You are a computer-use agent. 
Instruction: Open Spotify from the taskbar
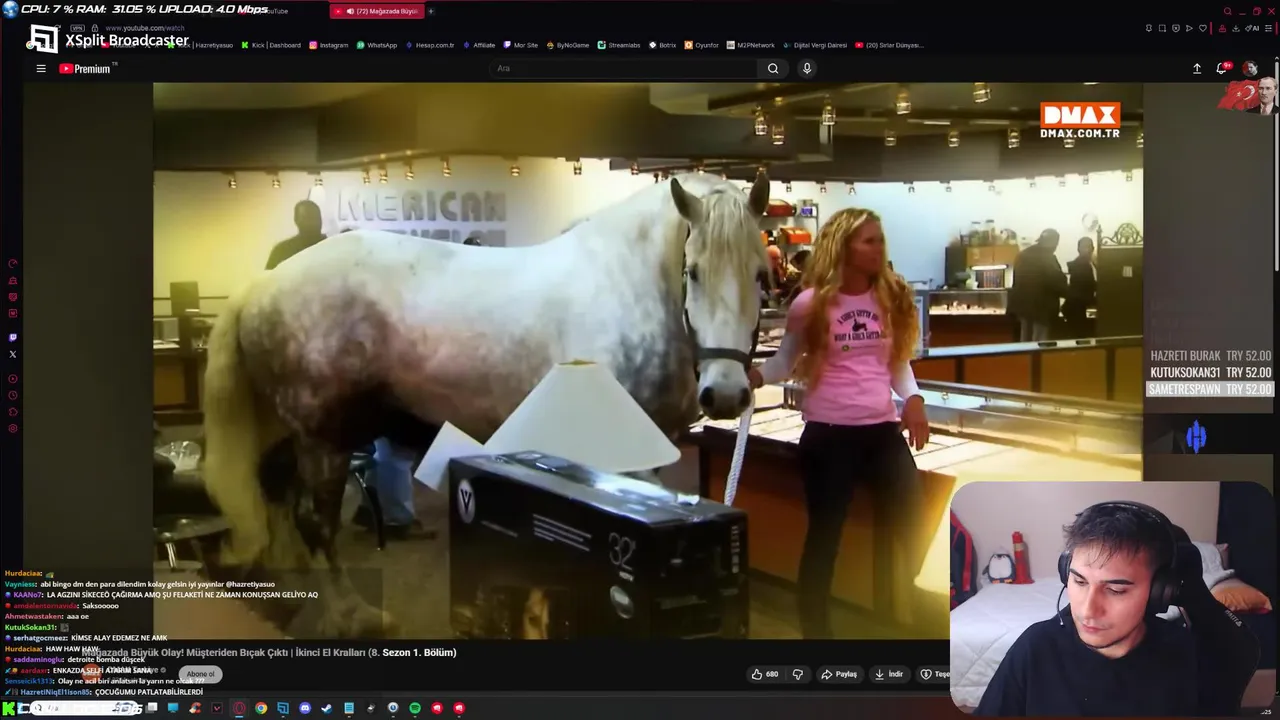tap(415, 708)
